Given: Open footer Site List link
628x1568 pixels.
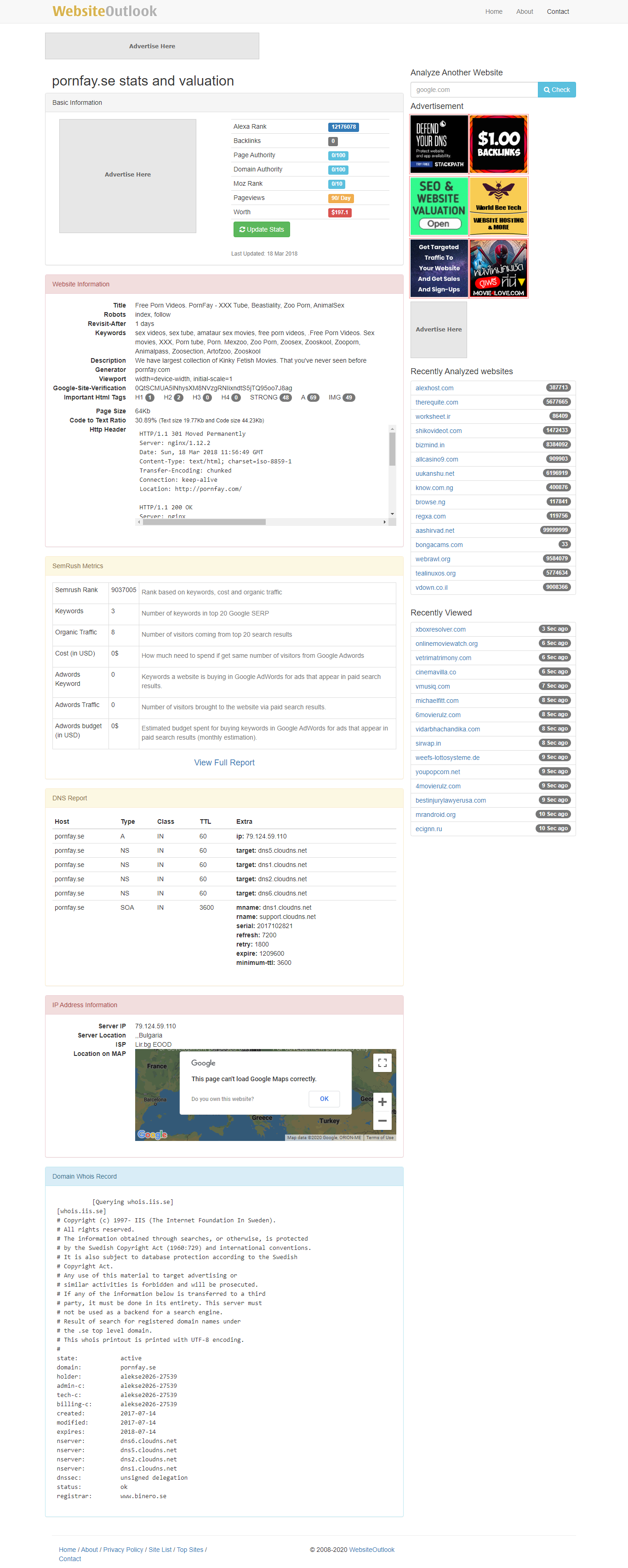Looking at the screenshot, I should 160,1550.
